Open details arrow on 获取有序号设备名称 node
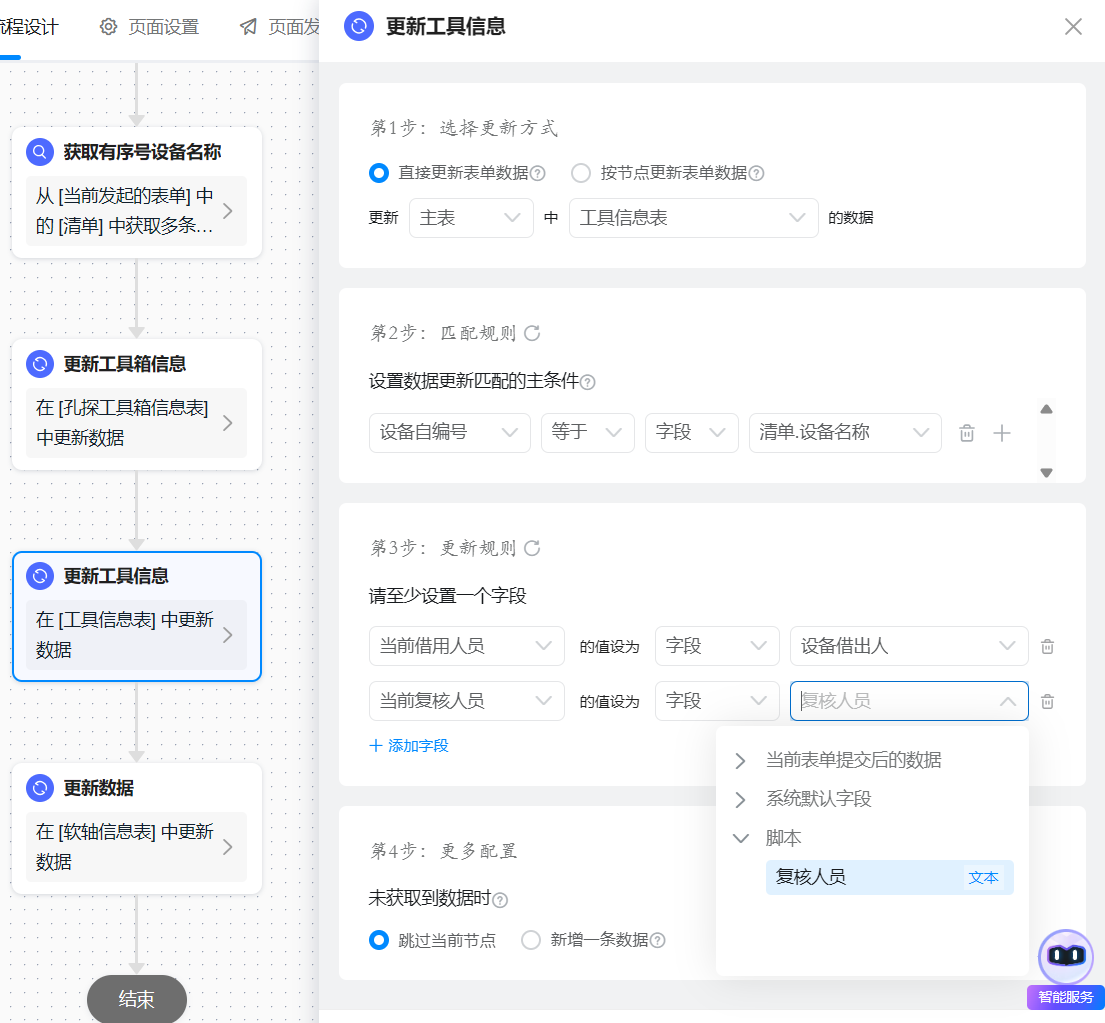 pyautogui.click(x=228, y=211)
